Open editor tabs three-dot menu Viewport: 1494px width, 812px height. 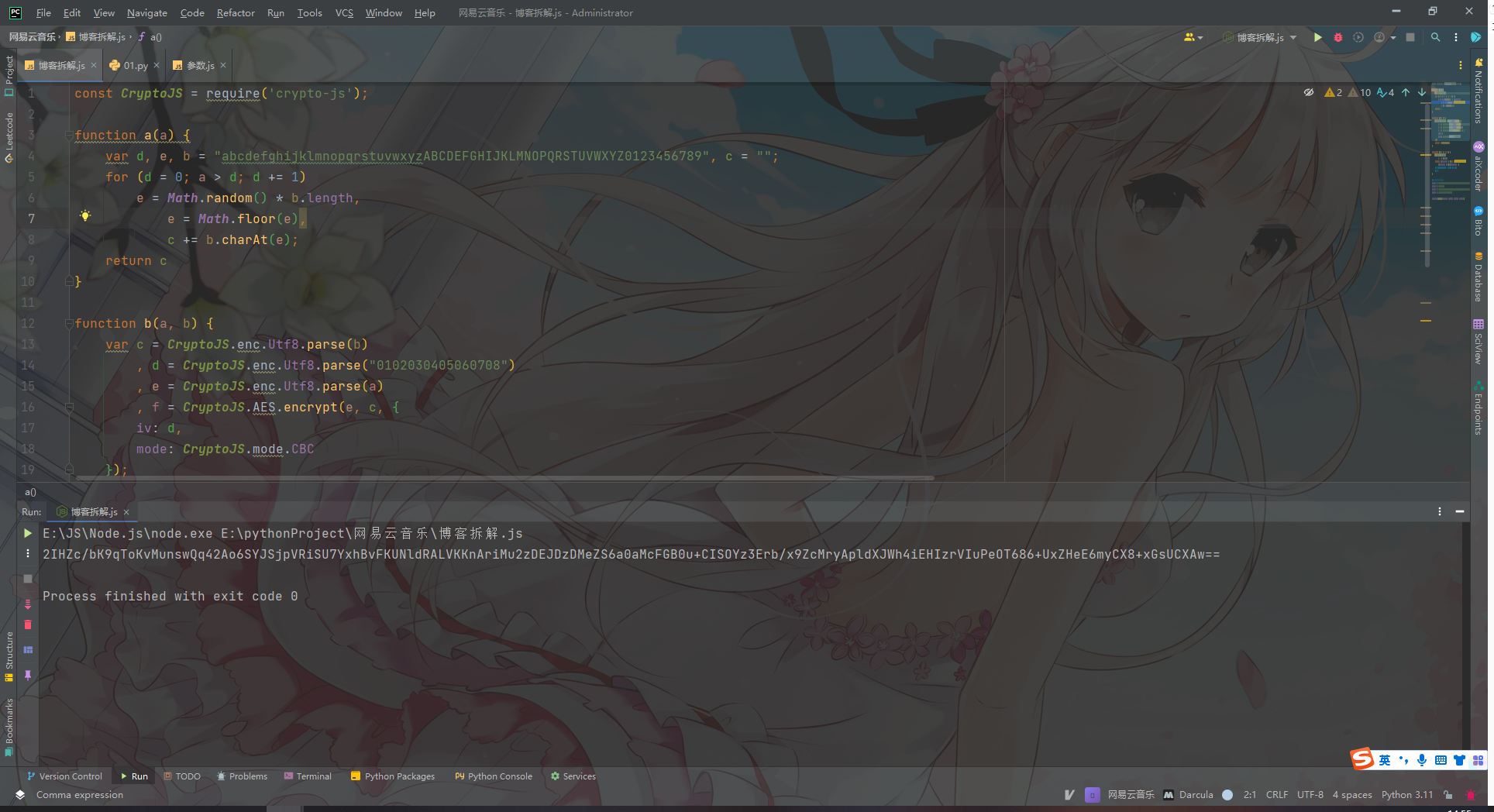[1461, 66]
